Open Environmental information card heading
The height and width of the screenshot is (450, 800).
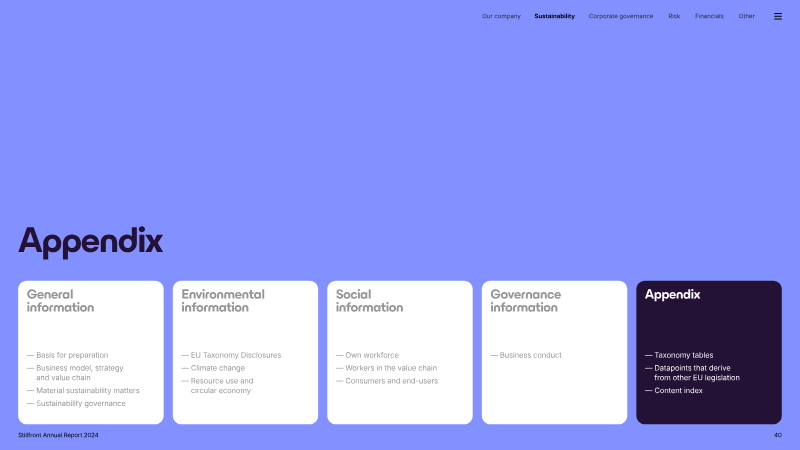[x=223, y=301]
